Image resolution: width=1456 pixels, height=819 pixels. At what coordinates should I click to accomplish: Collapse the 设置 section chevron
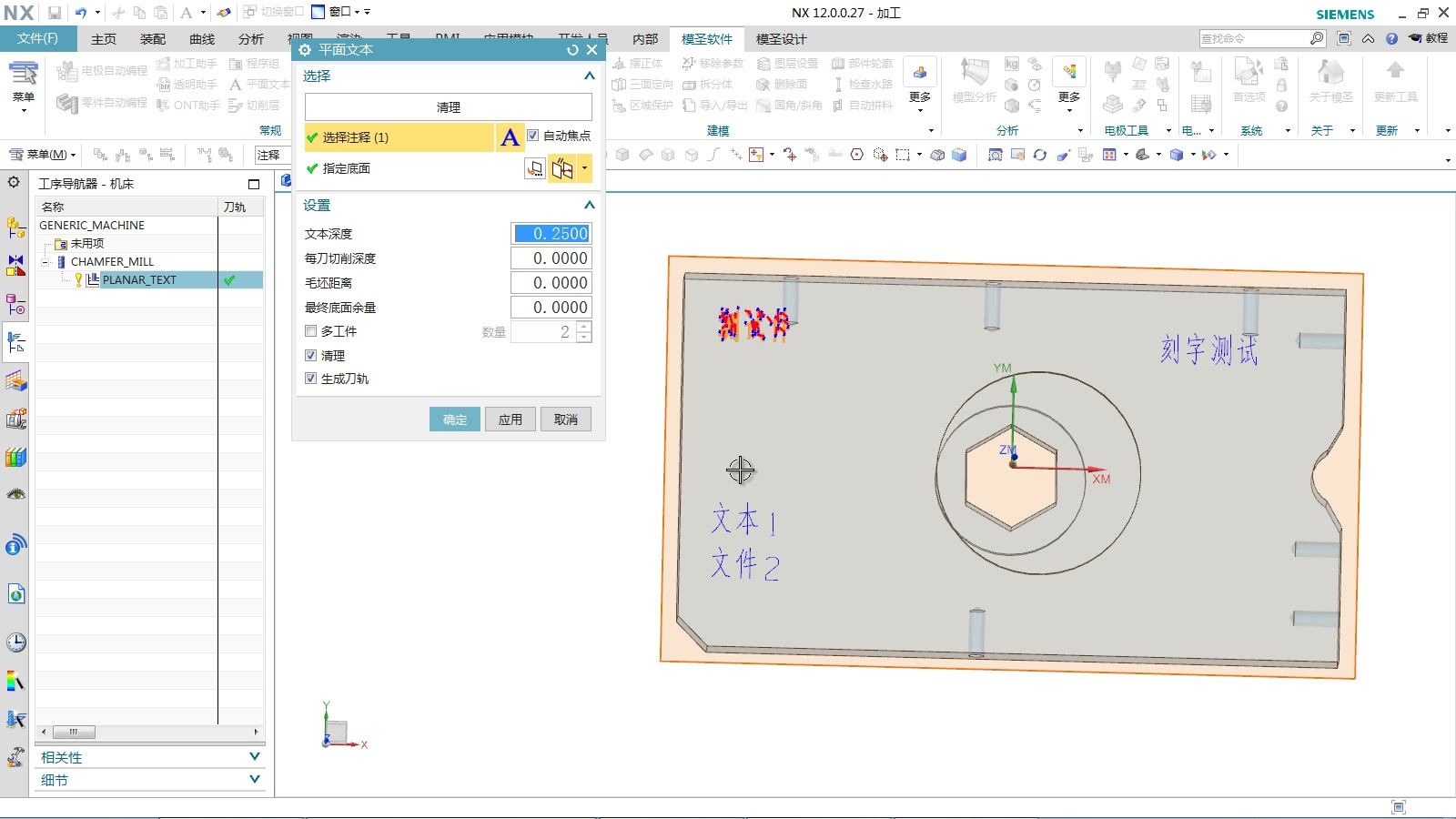[590, 205]
